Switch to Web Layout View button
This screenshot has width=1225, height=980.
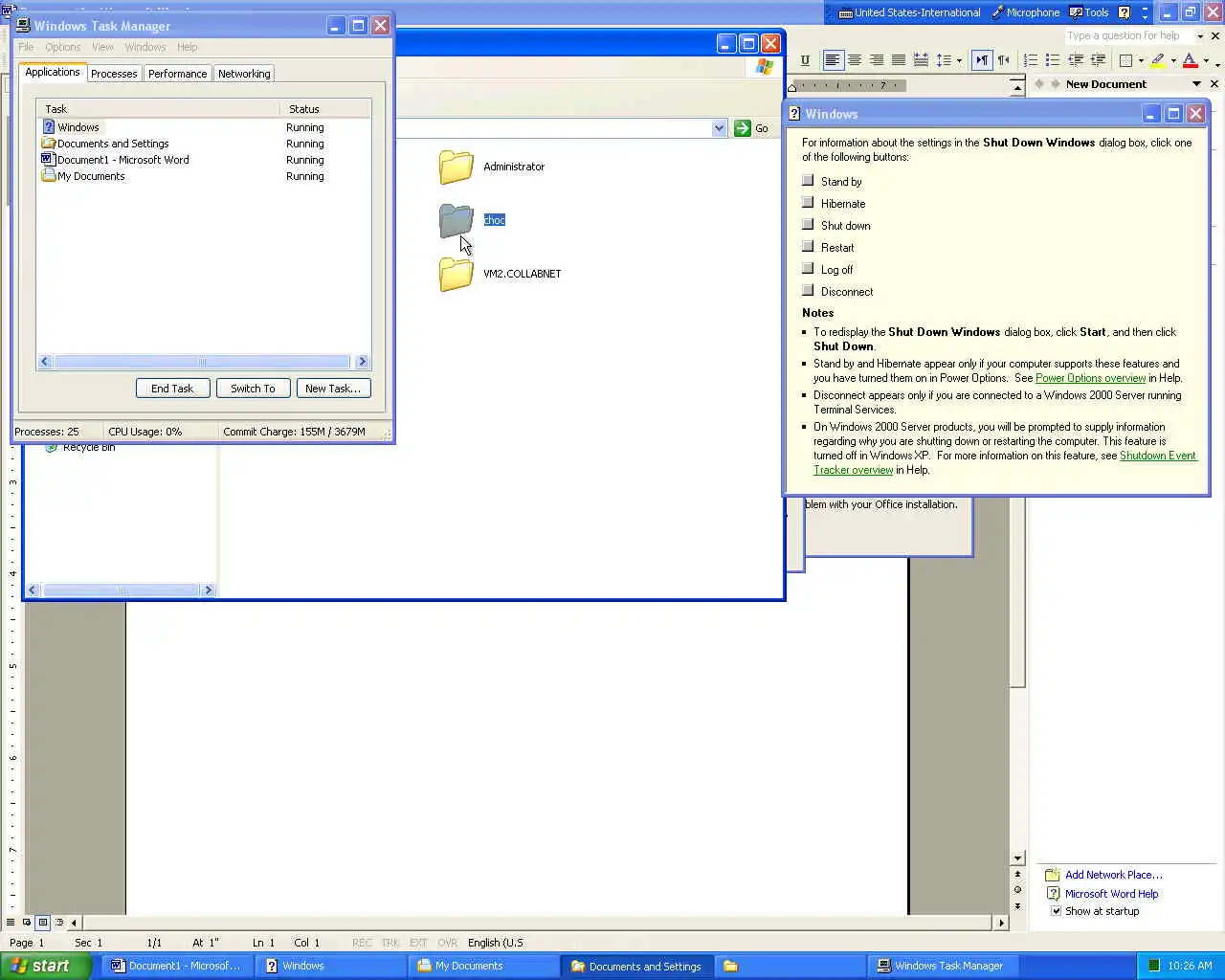pyautogui.click(x=27, y=923)
